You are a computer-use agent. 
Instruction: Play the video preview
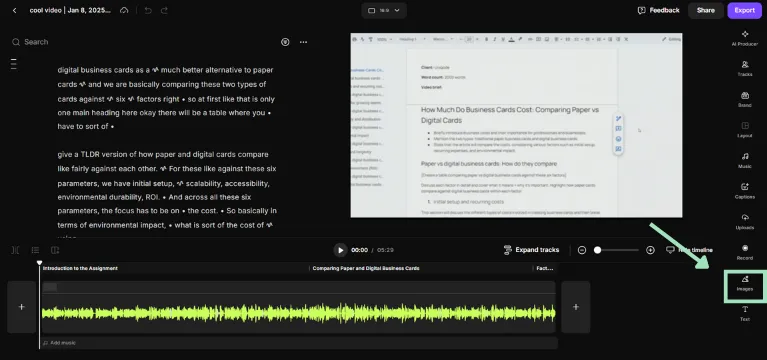coord(340,250)
